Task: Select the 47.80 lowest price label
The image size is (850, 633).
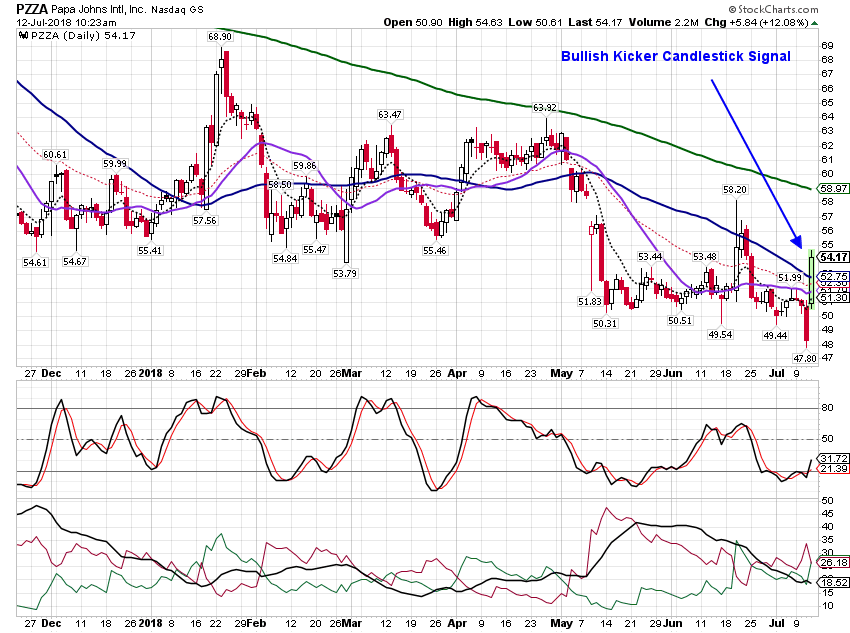Action: click(804, 358)
